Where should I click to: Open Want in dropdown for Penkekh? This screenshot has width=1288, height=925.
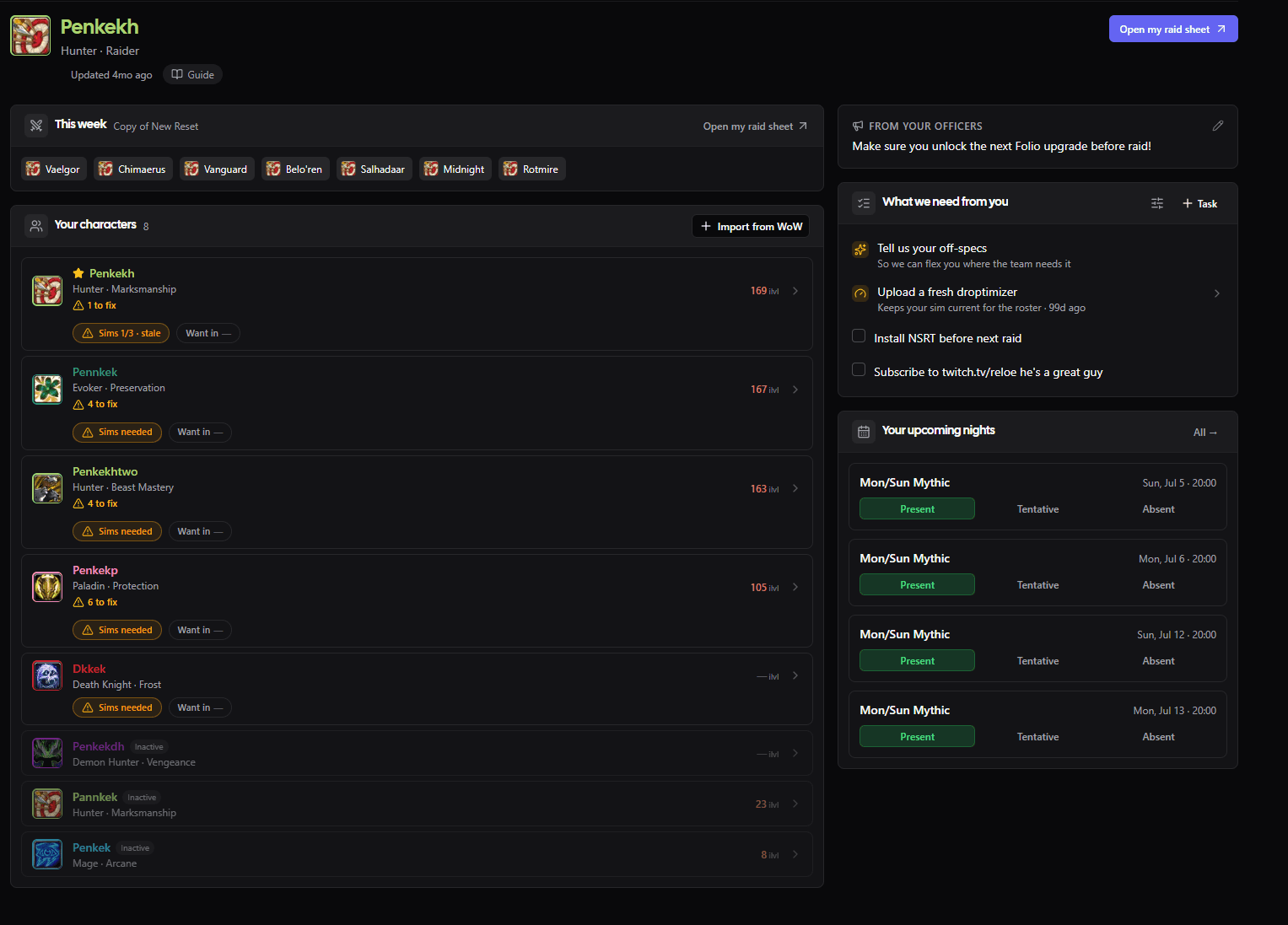pos(208,333)
